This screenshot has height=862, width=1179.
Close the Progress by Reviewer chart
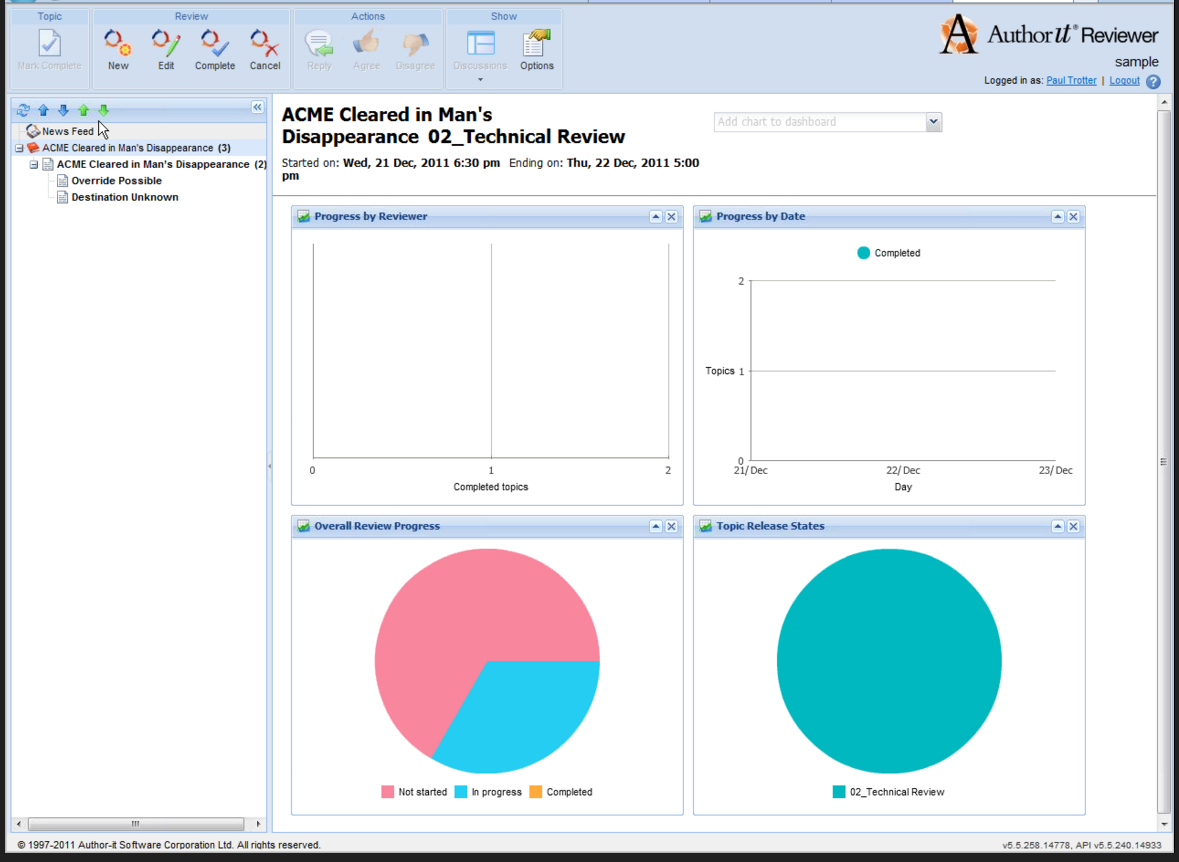(x=671, y=217)
